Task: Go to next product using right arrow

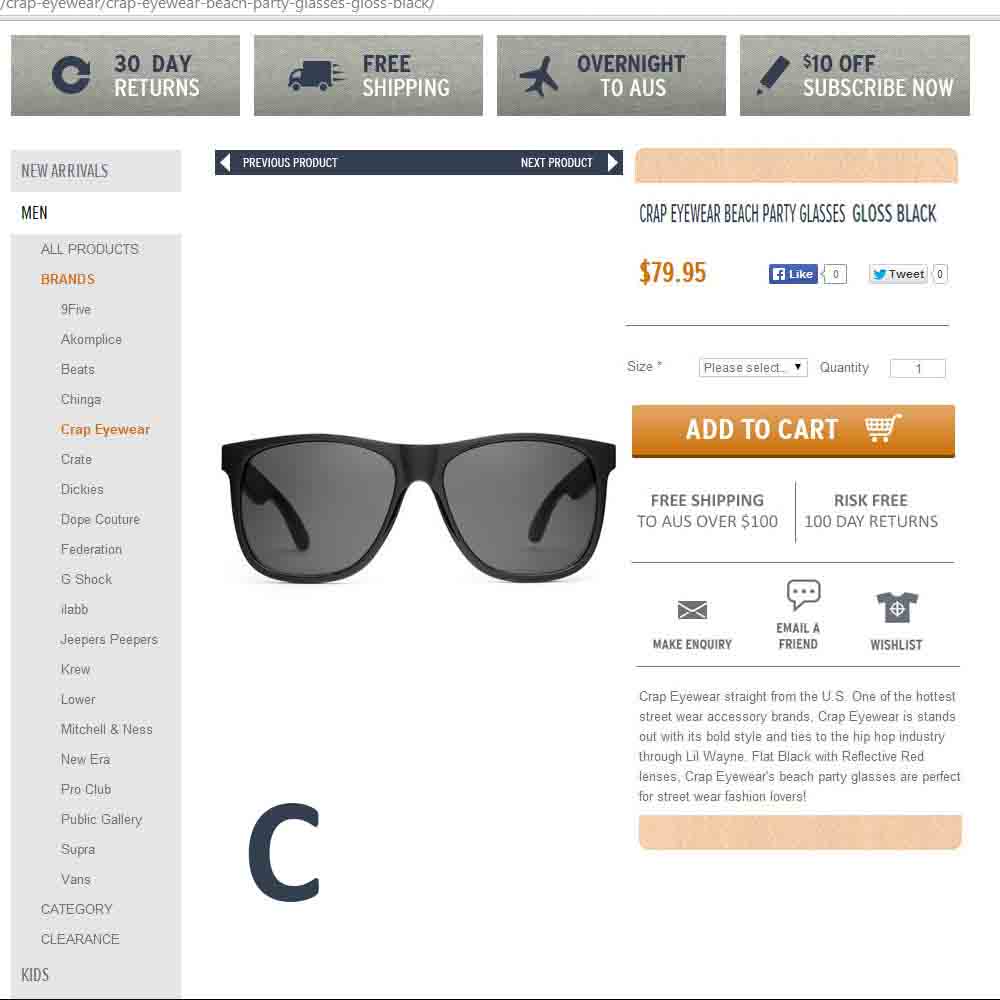Action: [613, 163]
